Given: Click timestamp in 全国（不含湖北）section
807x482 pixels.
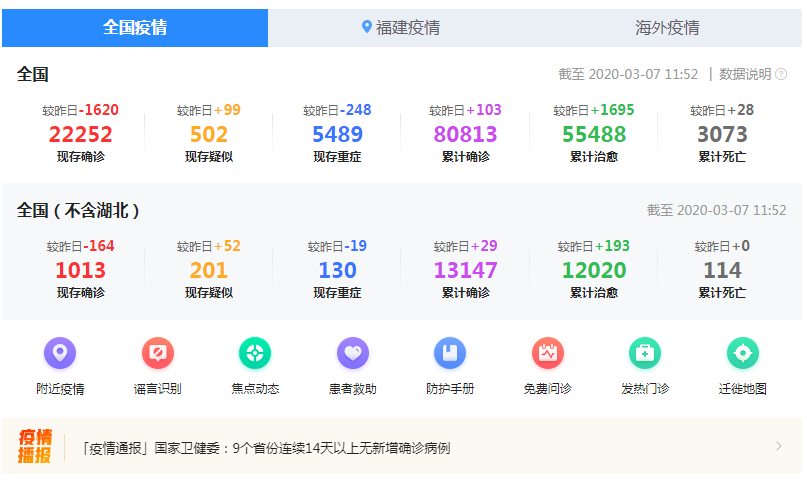Looking at the screenshot, I should pyautogui.click(x=716, y=210).
